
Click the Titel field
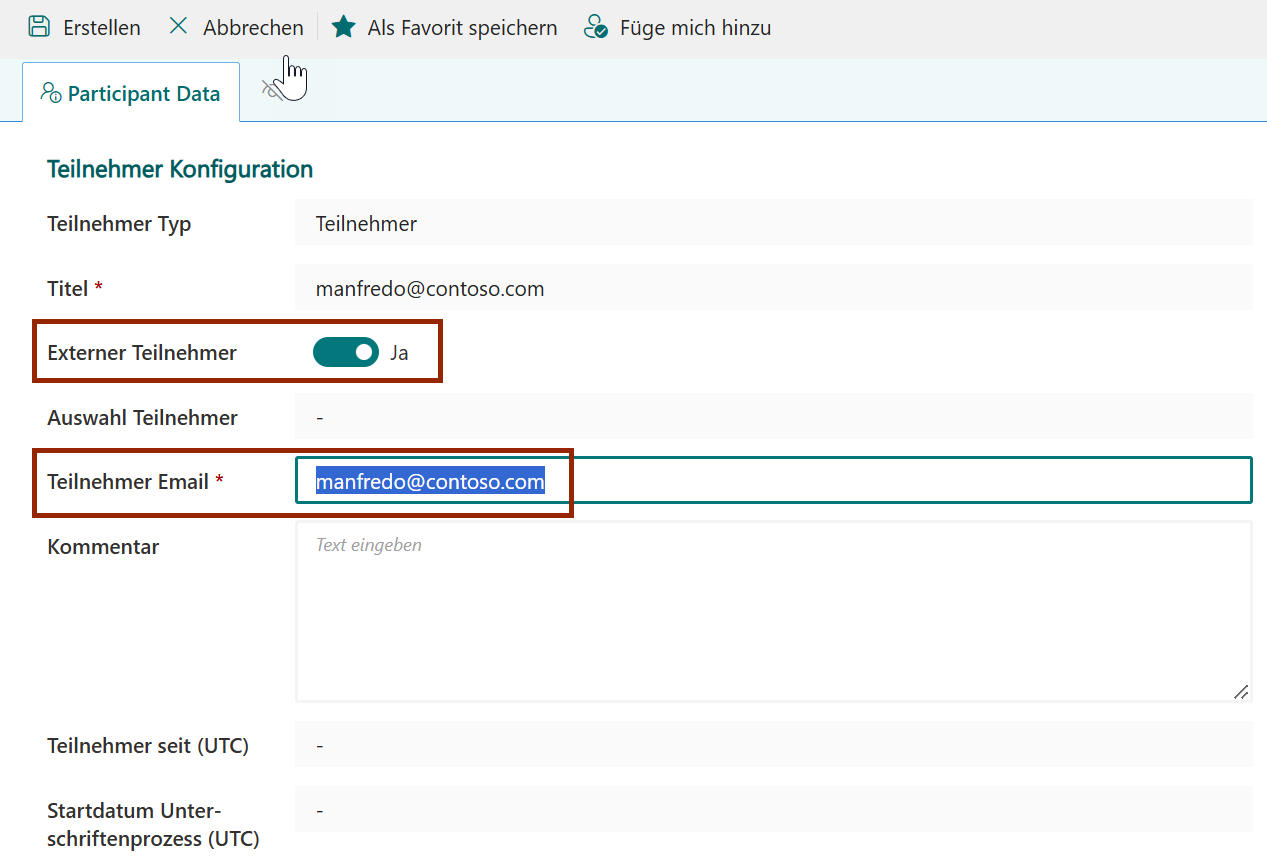772,288
